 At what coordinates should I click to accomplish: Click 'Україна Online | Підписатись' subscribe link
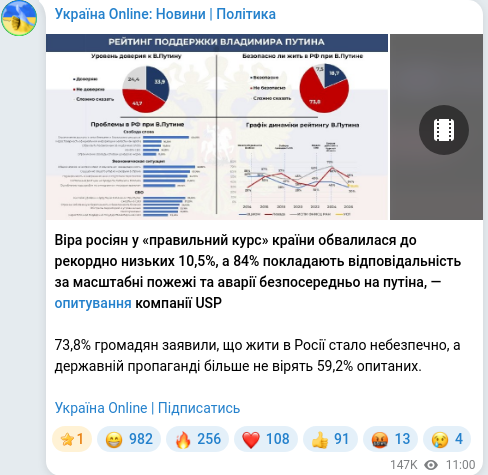147,408
